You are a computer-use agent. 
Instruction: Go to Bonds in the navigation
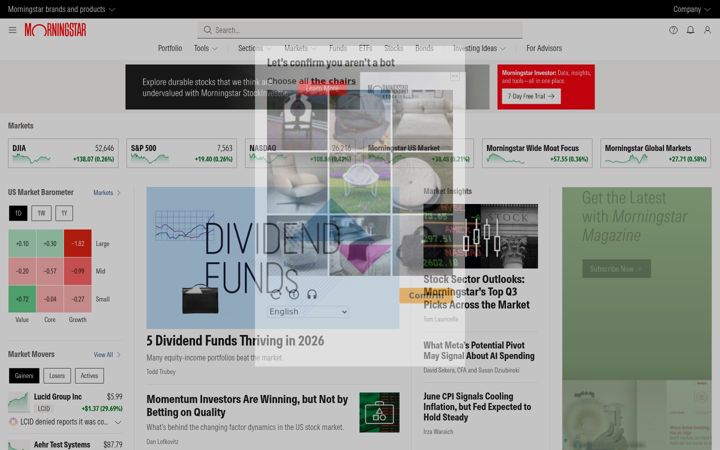pos(424,48)
